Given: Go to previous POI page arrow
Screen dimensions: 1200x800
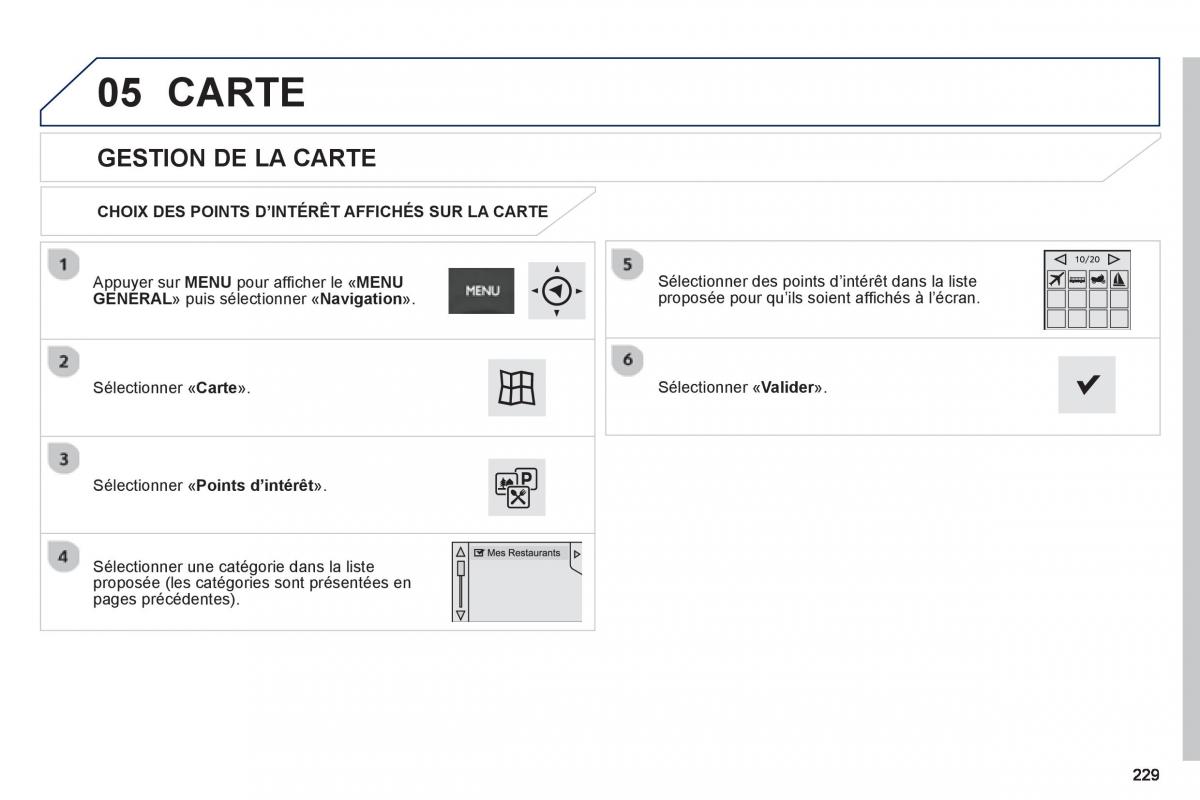Looking at the screenshot, I should pos(1061,259).
